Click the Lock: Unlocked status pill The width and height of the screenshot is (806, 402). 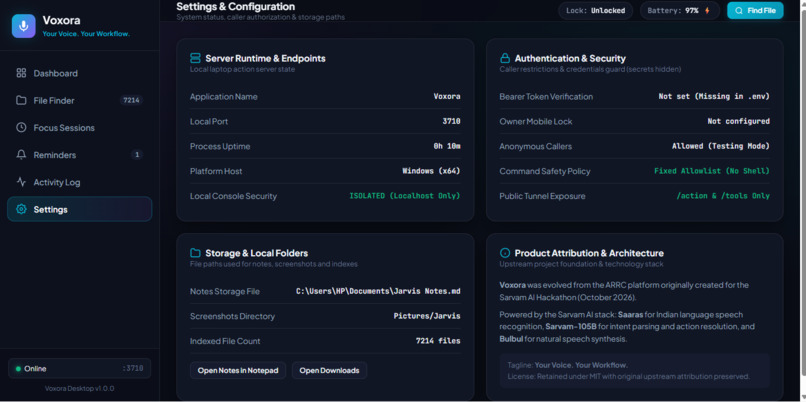(596, 10)
